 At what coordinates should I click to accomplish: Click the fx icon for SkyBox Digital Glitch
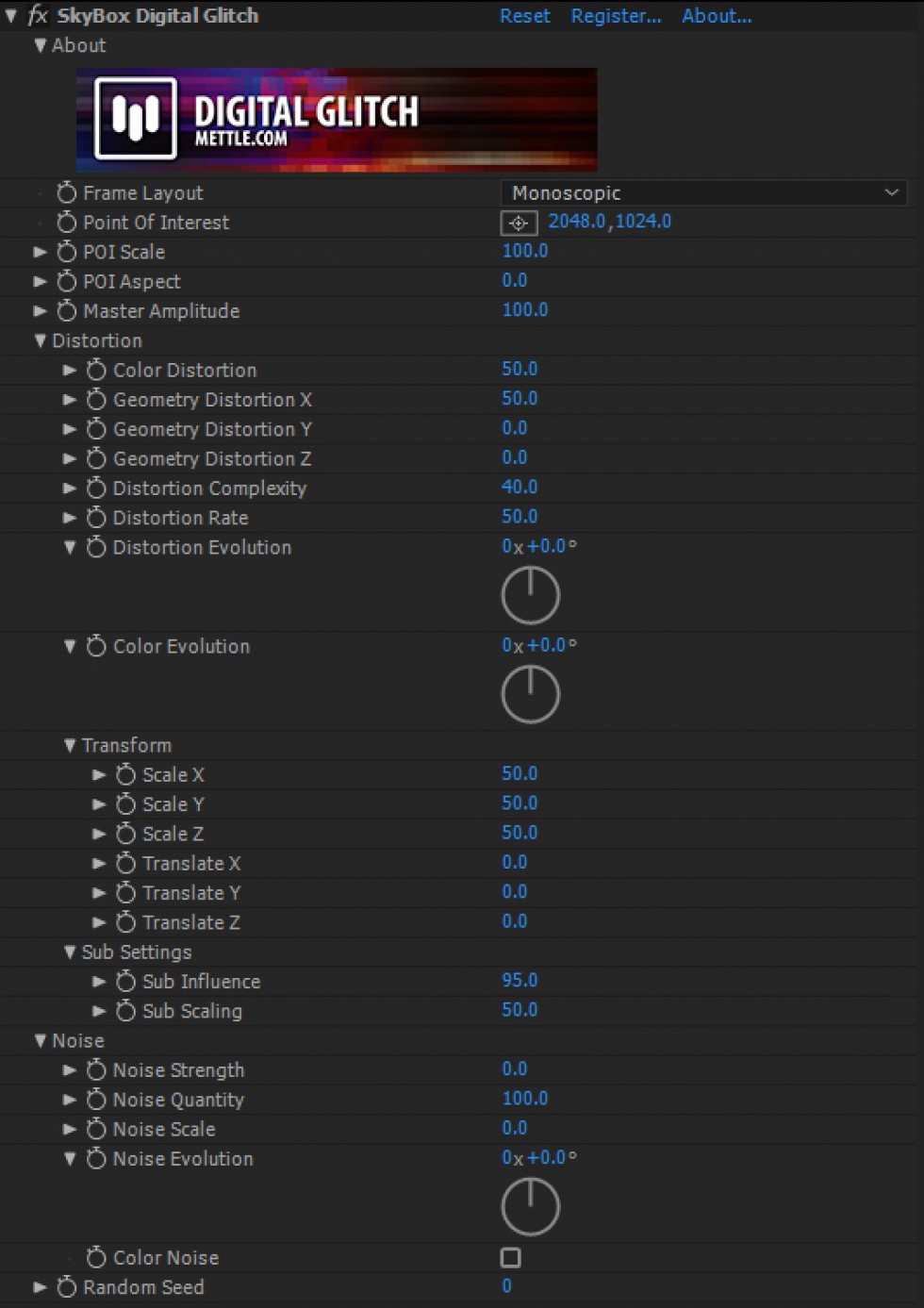(x=38, y=15)
